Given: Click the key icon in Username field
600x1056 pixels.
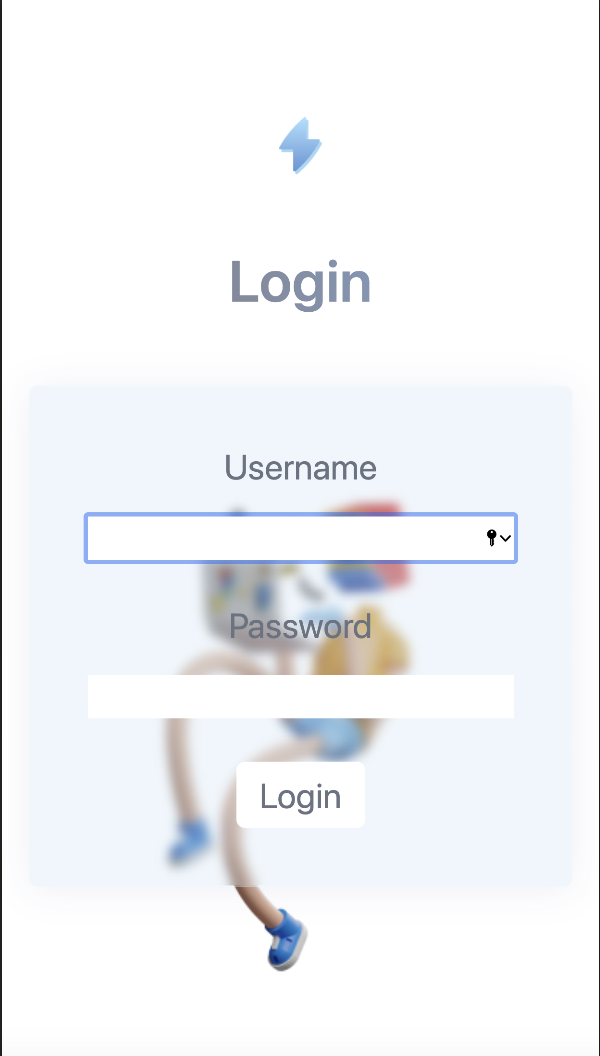Looking at the screenshot, I should click(492, 537).
